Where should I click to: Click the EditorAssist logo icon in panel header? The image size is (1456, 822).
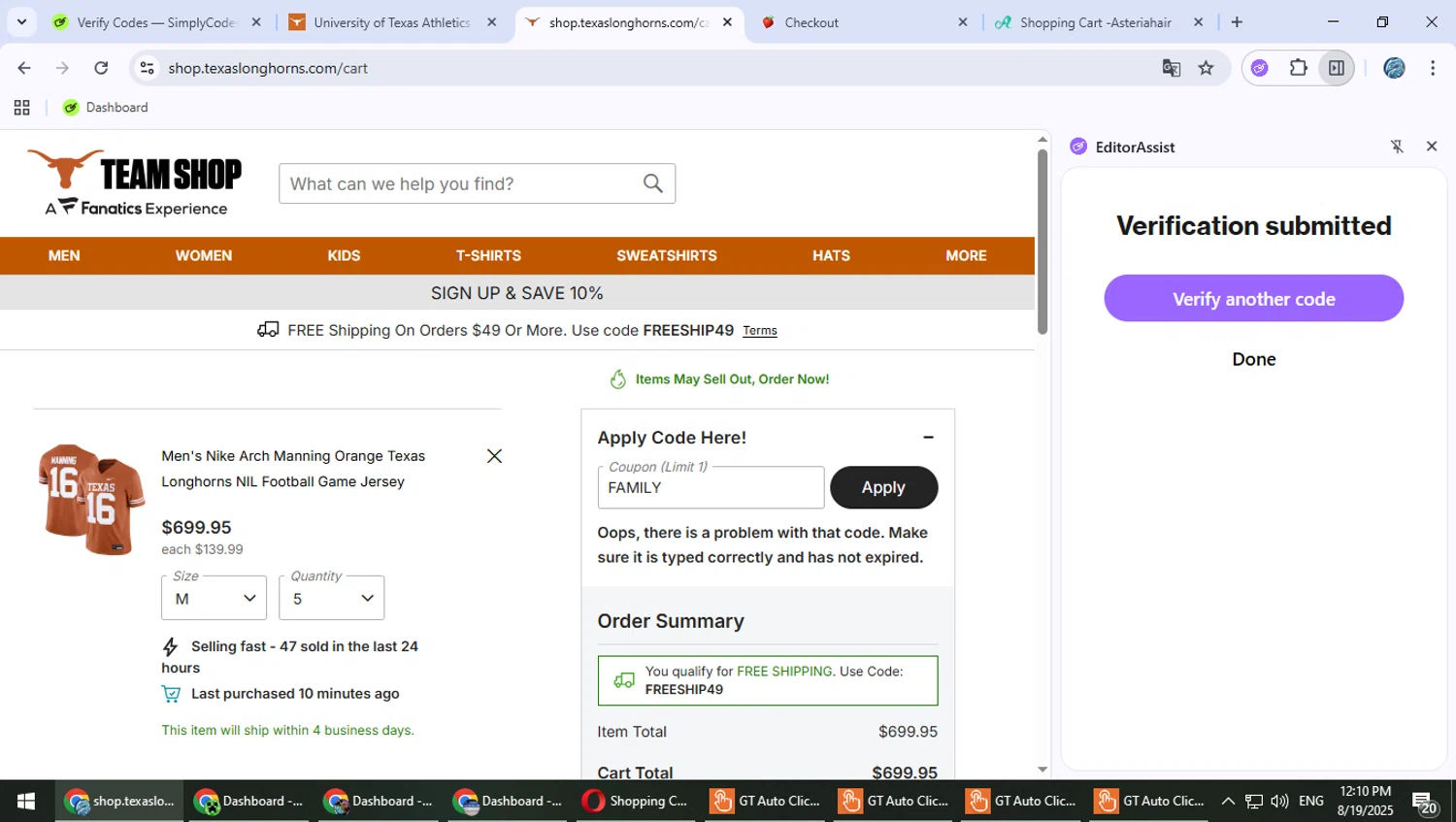click(x=1078, y=147)
